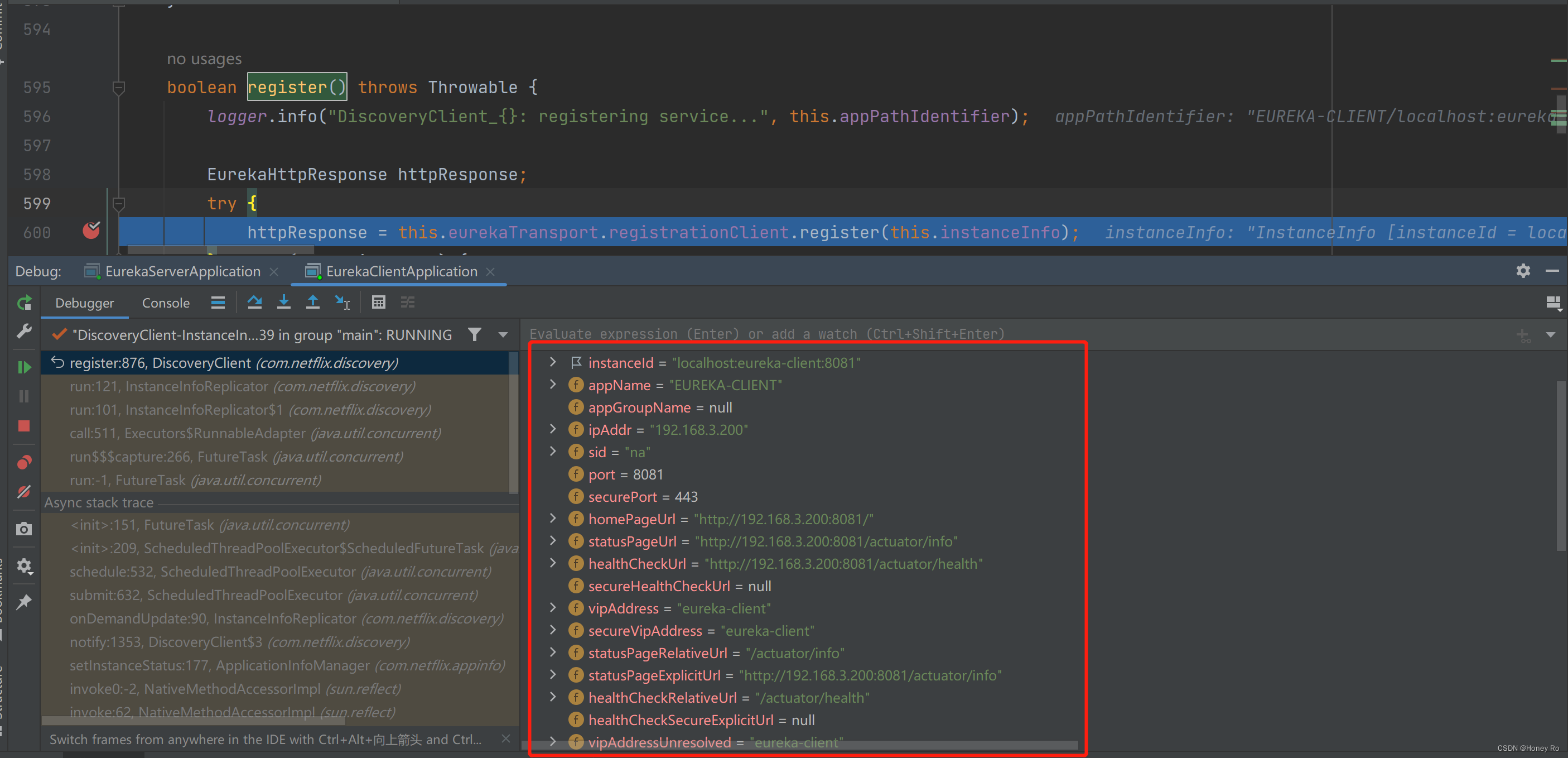Click the 'no usages' inlay hint
Screen dimensions: 1568x758
click(x=204, y=59)
